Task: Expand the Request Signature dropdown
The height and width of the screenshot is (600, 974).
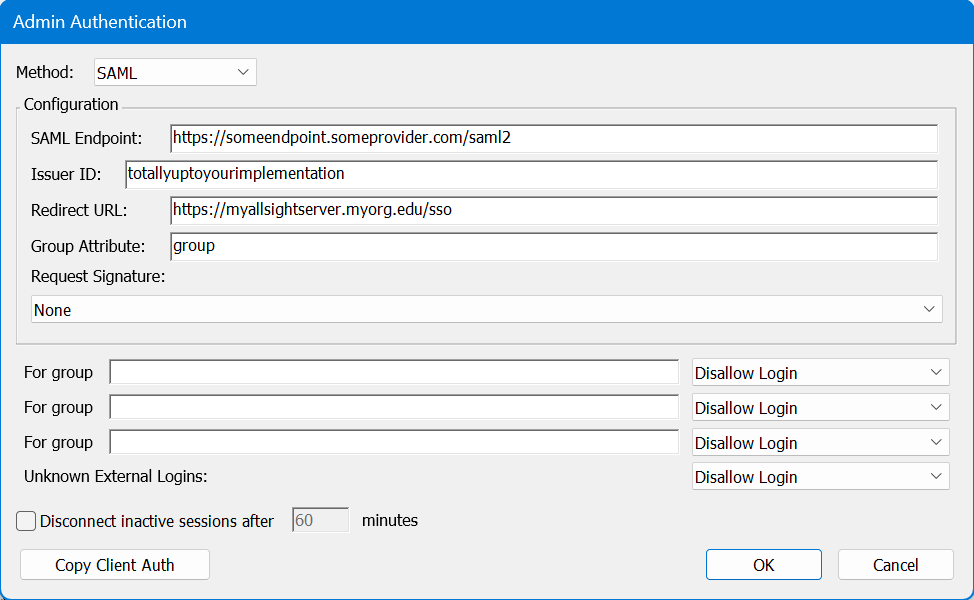Action: click(486, 310)
